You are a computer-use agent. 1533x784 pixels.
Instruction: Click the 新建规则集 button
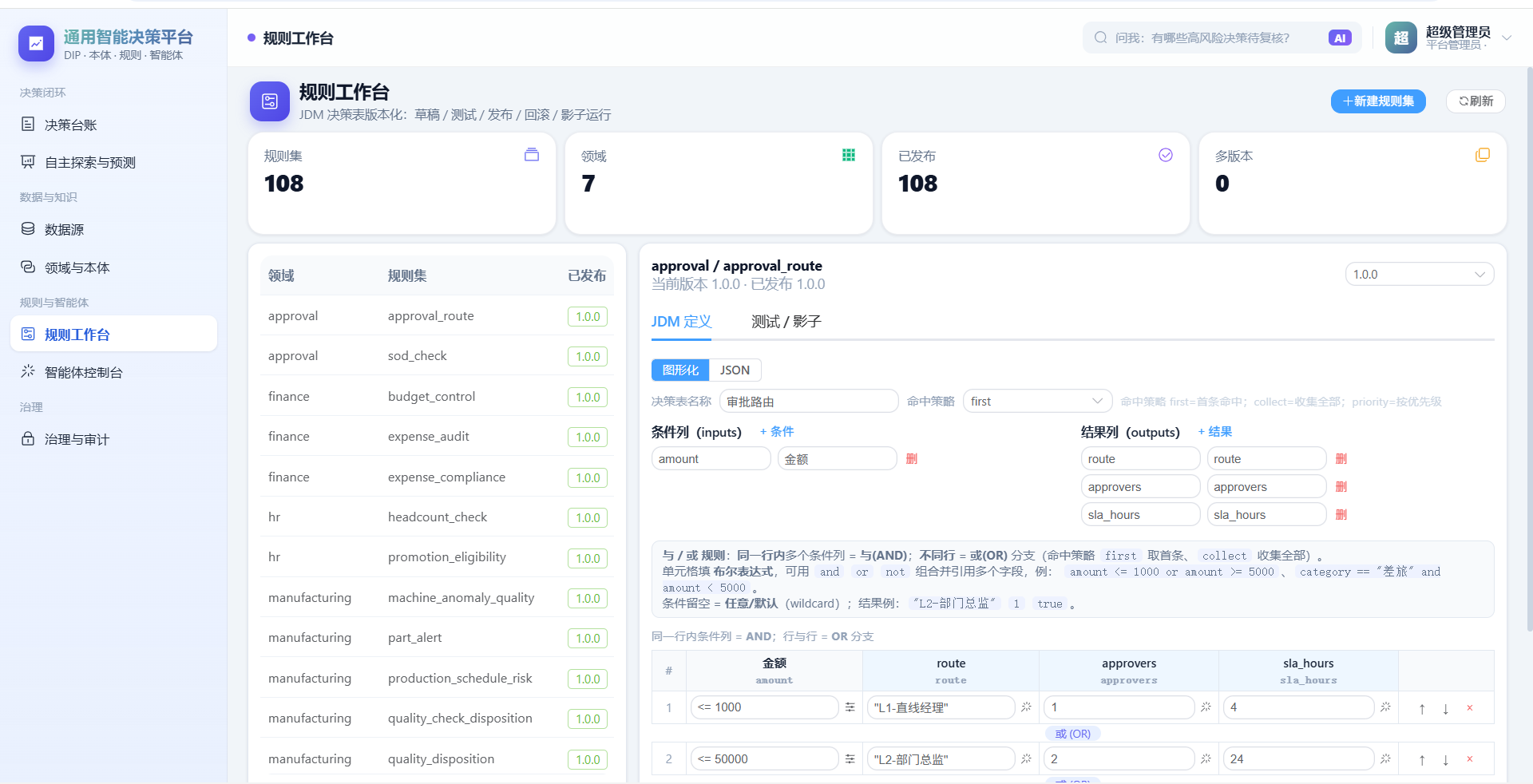[1378, 101]
